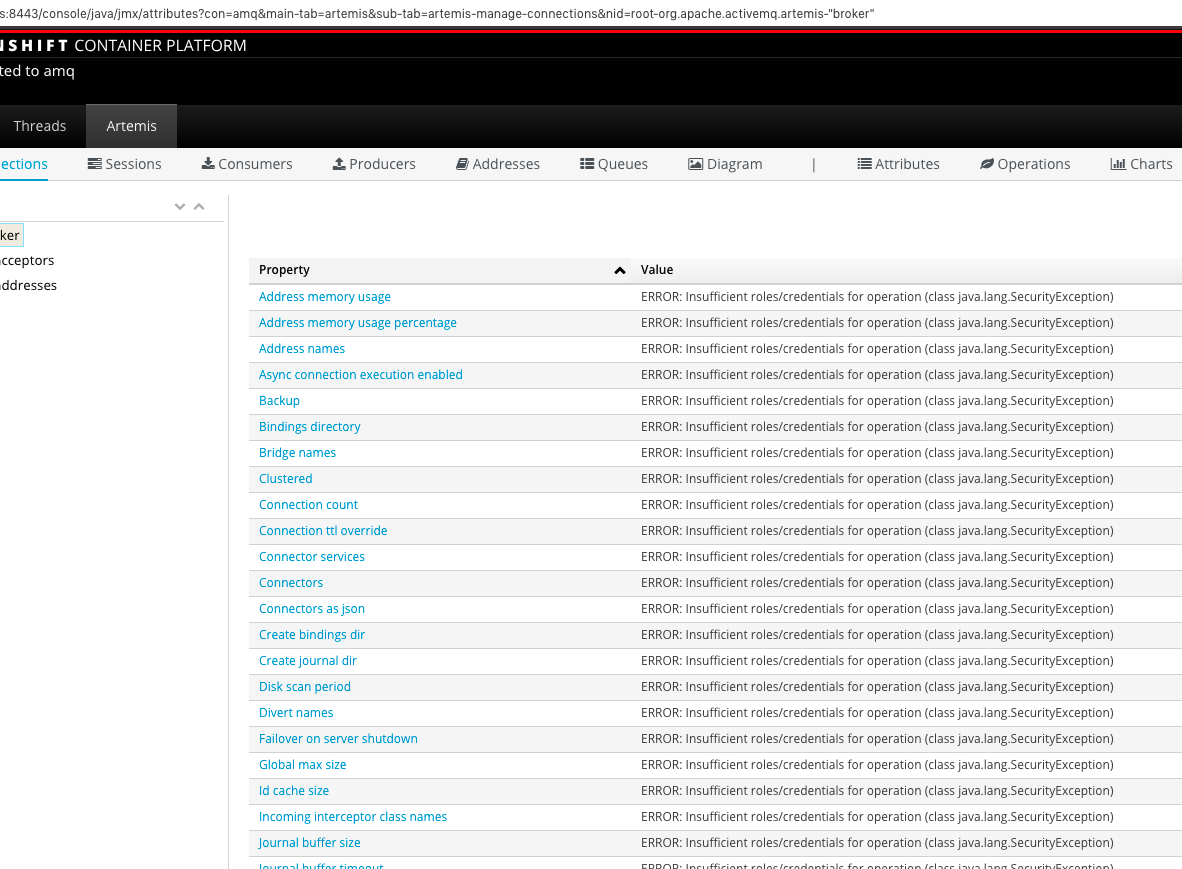
Task: Open Id cache size property
Action: click(x=293, y=791)
